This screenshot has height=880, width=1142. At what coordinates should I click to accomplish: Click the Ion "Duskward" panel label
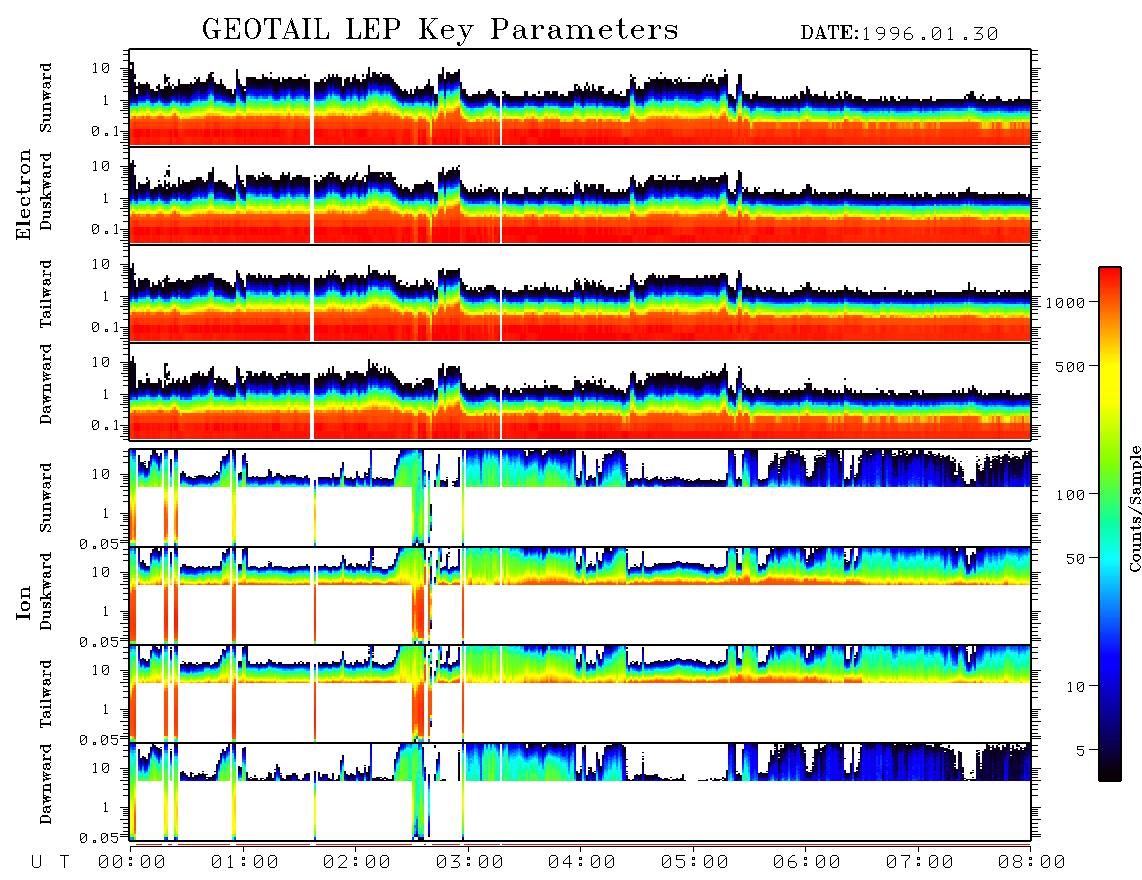pos(46,592)
